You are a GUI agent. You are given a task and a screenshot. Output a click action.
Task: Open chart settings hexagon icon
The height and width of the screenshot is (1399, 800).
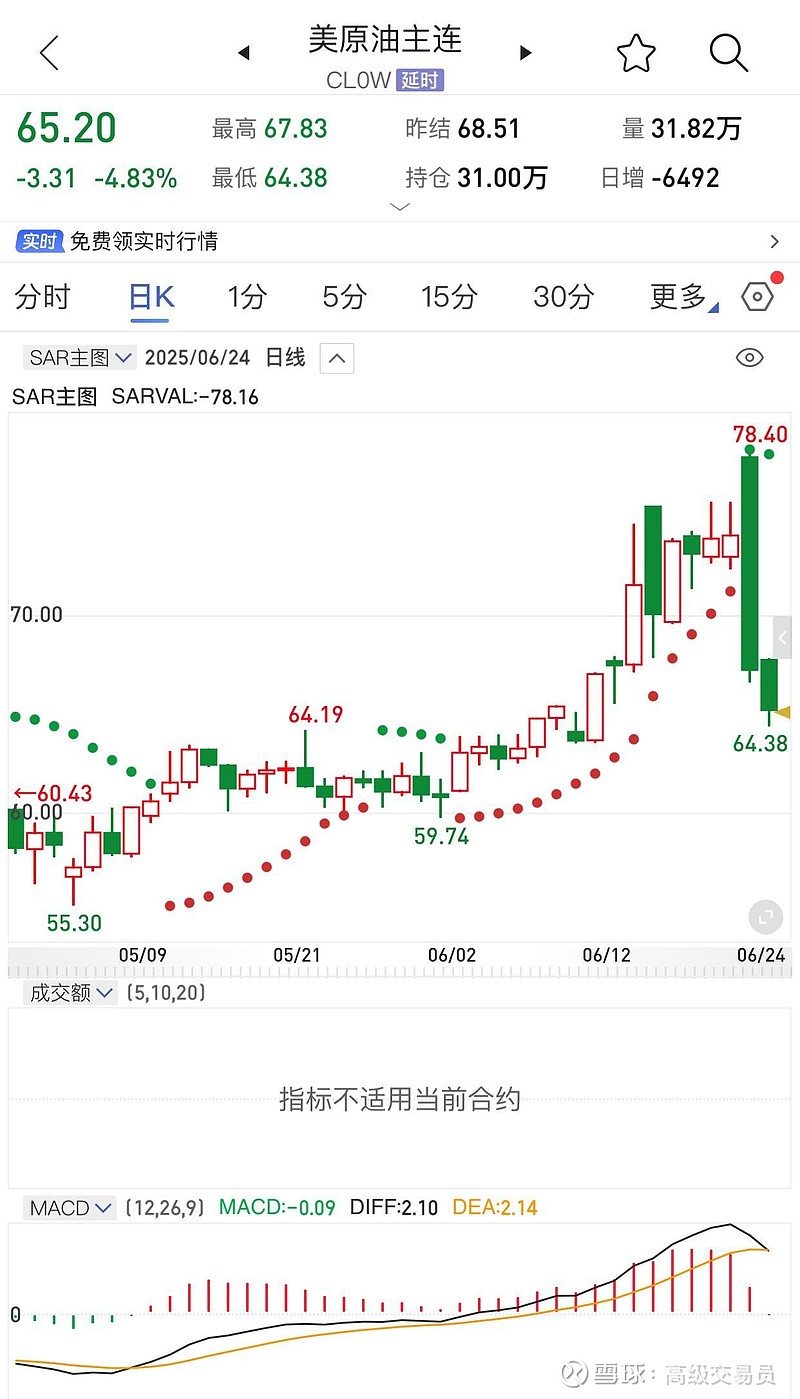[758, 297]
